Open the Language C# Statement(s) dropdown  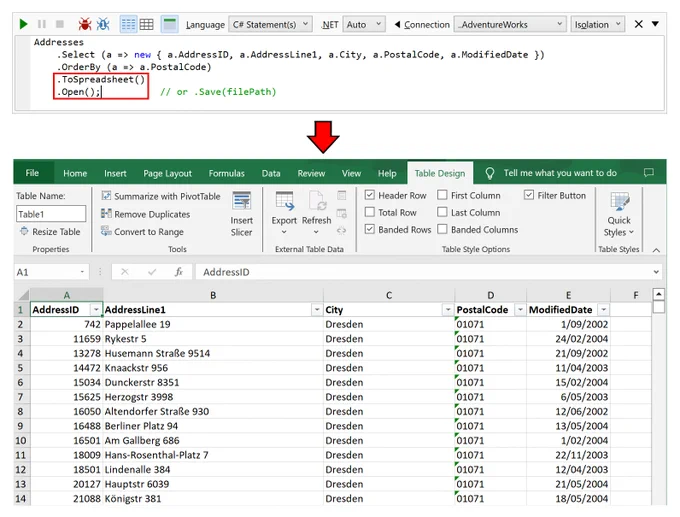[270, 25]
